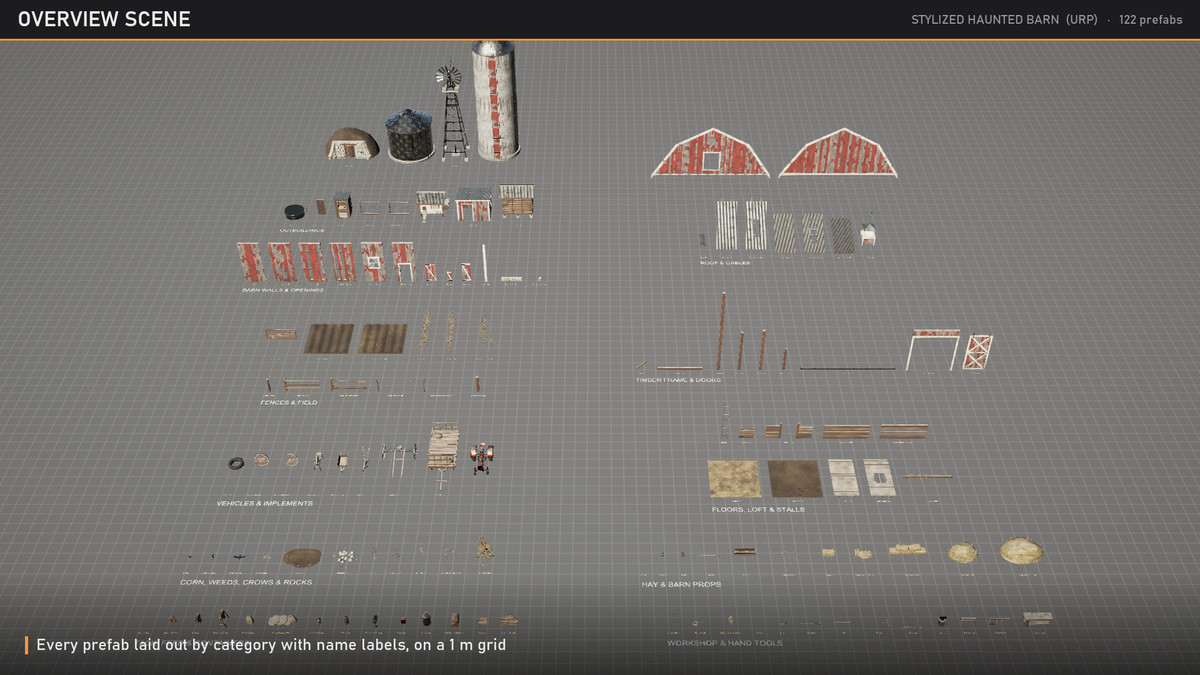Click the black tire in Vehicles row
Image resolution: width=1200 pixels, height=675 pixels.
(x=236, y=463)
